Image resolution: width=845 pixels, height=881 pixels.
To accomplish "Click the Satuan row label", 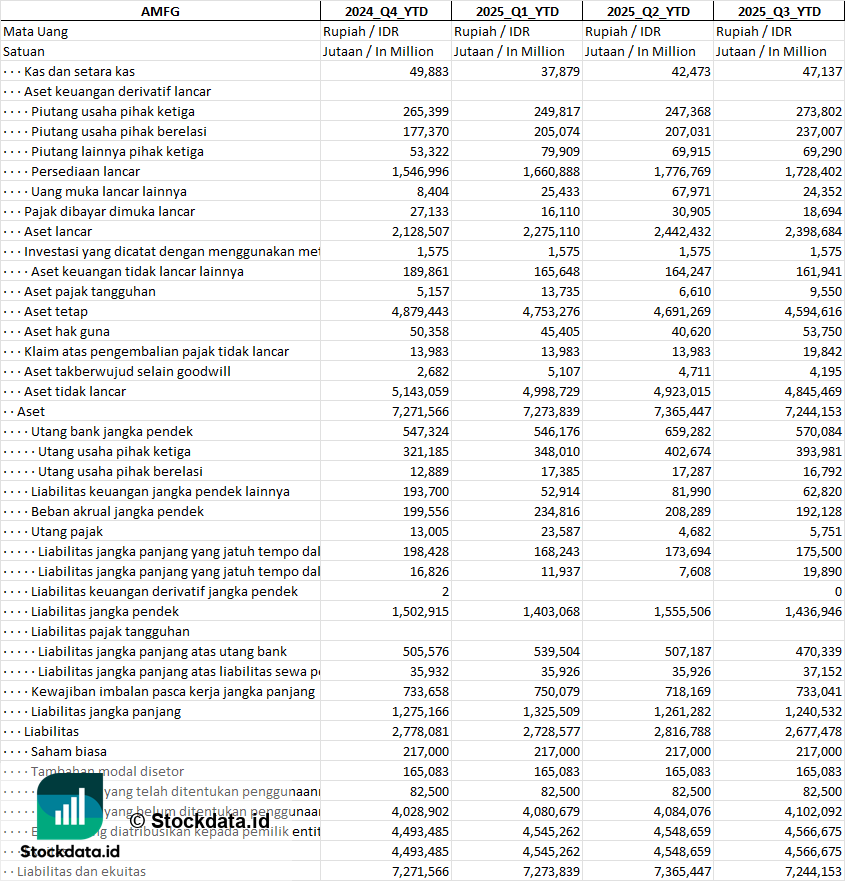I will tap(24, 52).
